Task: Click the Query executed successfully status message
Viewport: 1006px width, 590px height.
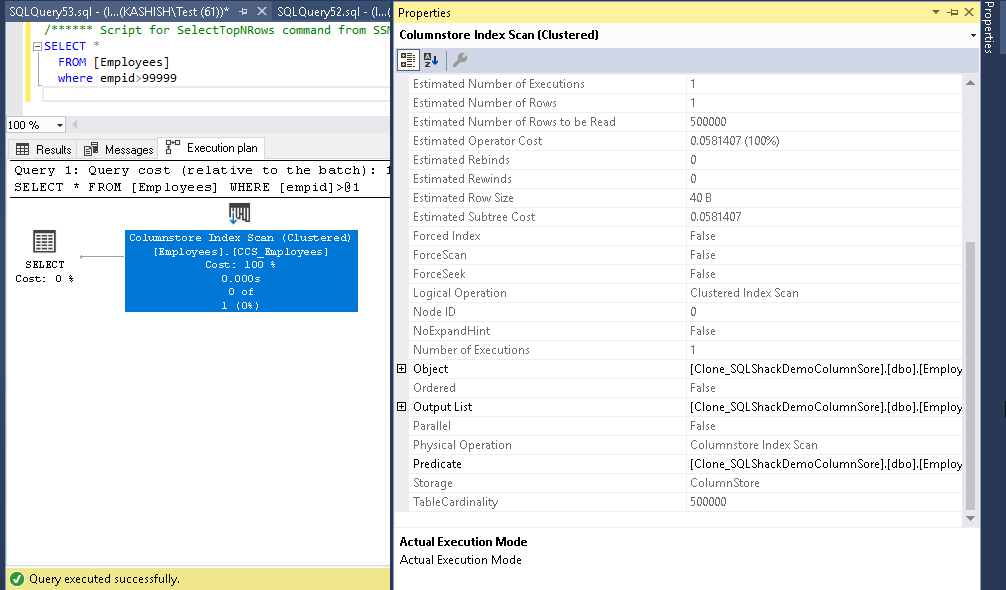Action: coord(104,579)
